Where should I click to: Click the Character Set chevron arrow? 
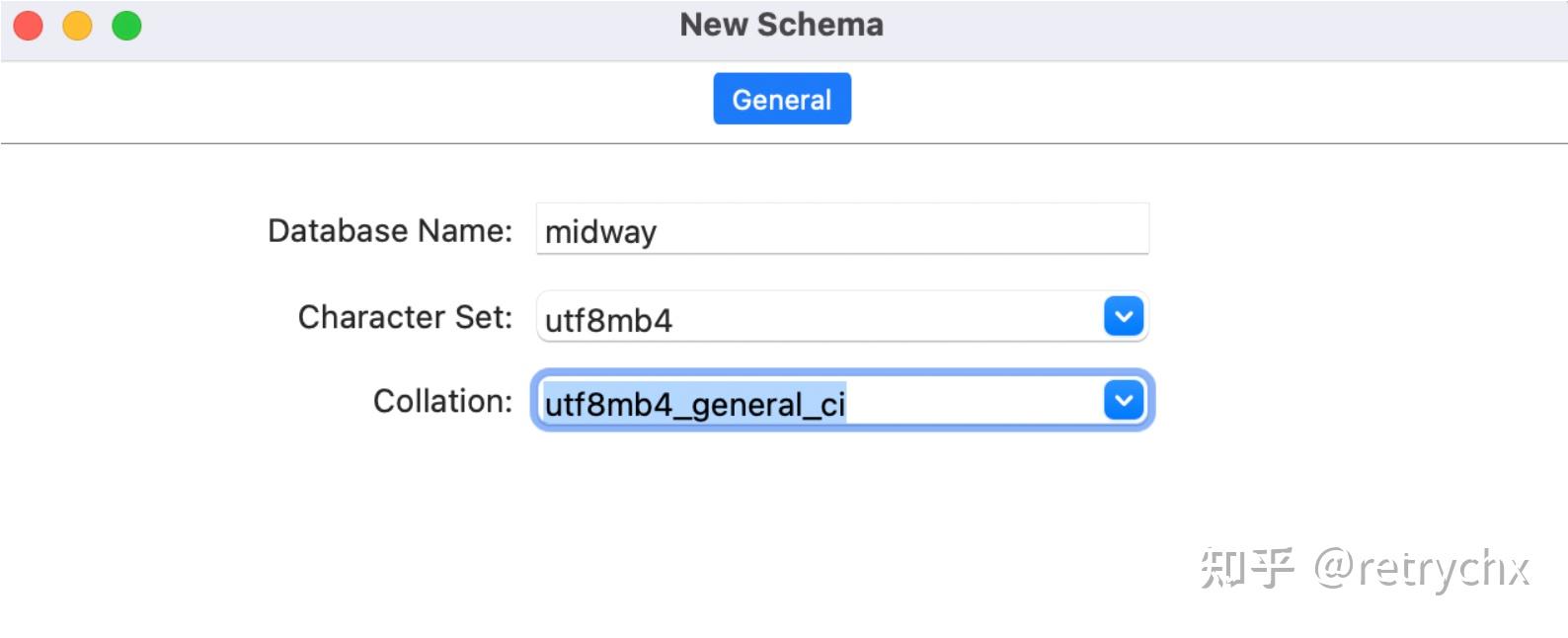pyautogui.click(x=1122, y=316)
